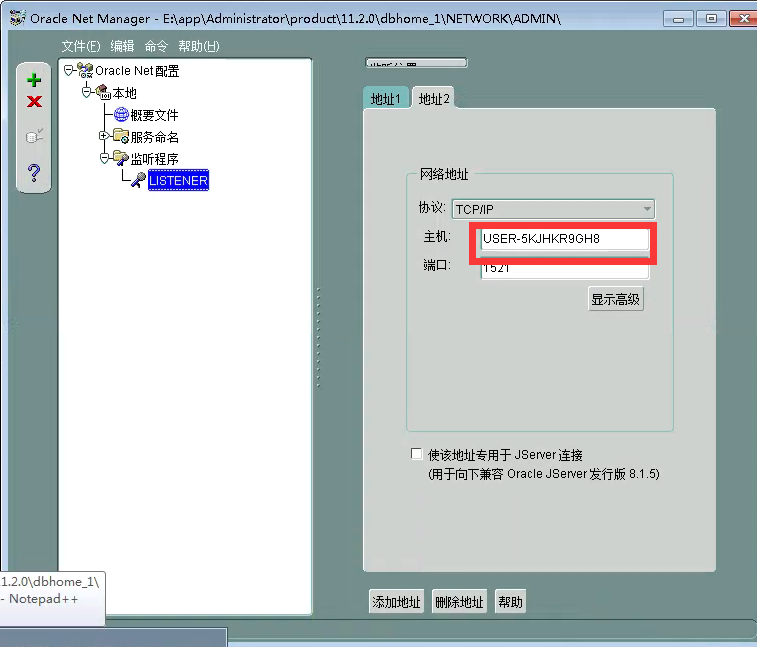Select the LISTENER tree item
The image size is (757, 647).
pos(179,180)
